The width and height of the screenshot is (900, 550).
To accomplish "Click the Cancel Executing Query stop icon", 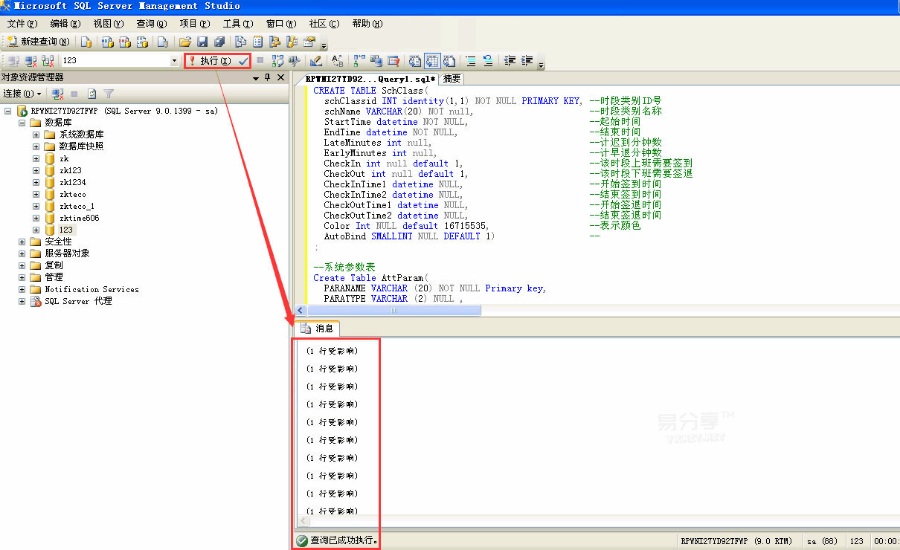I will pos(259,60).
